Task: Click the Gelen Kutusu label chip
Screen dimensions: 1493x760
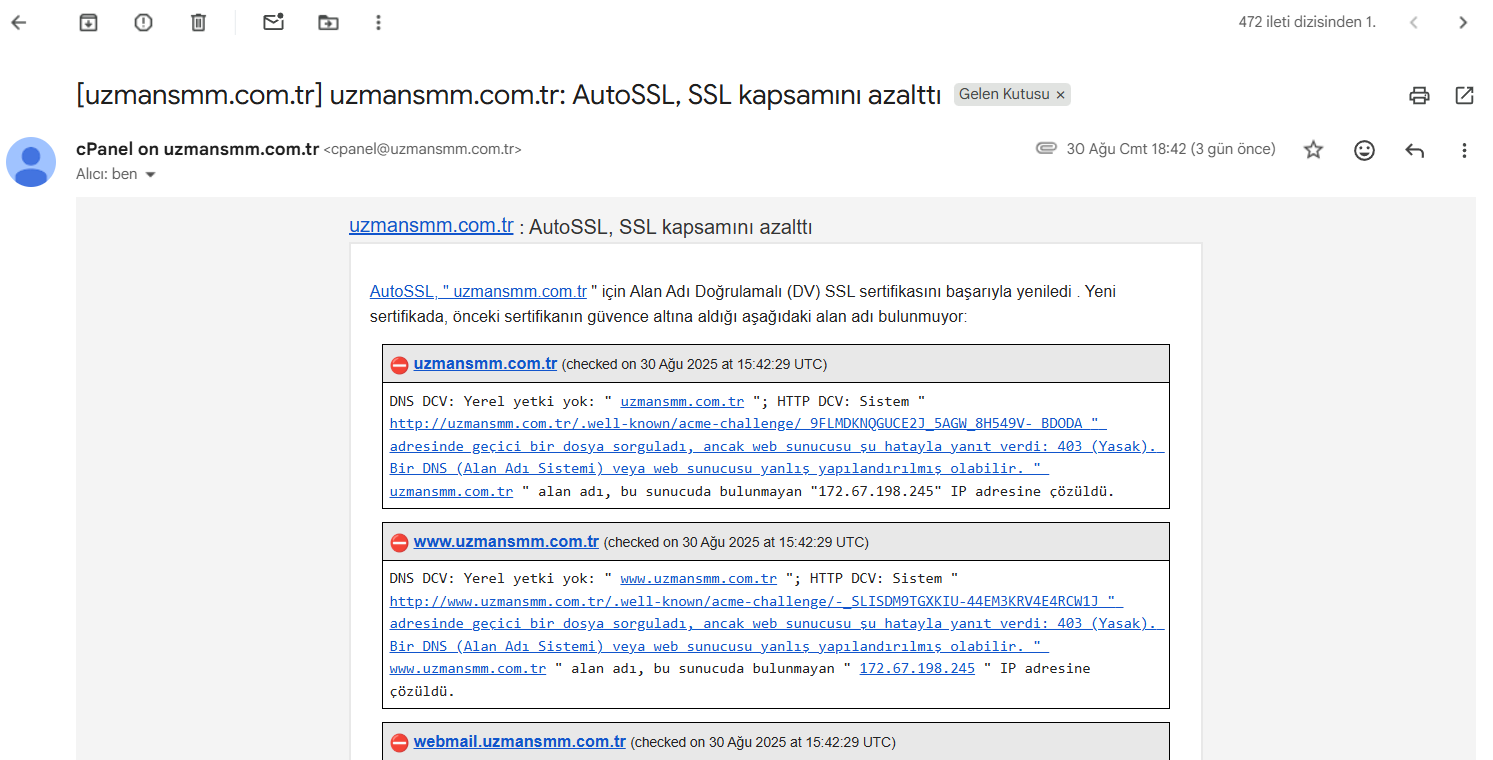Action: (1004, 94)
